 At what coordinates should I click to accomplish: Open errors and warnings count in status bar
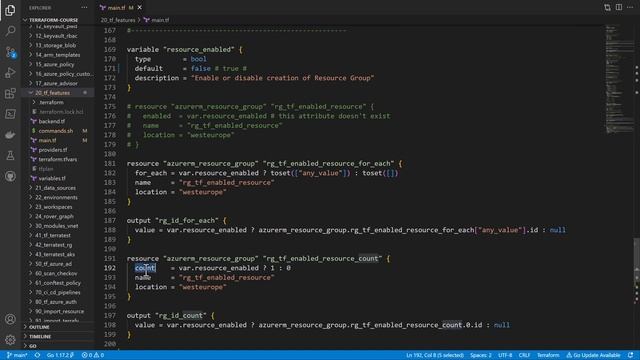click(93, 355)
